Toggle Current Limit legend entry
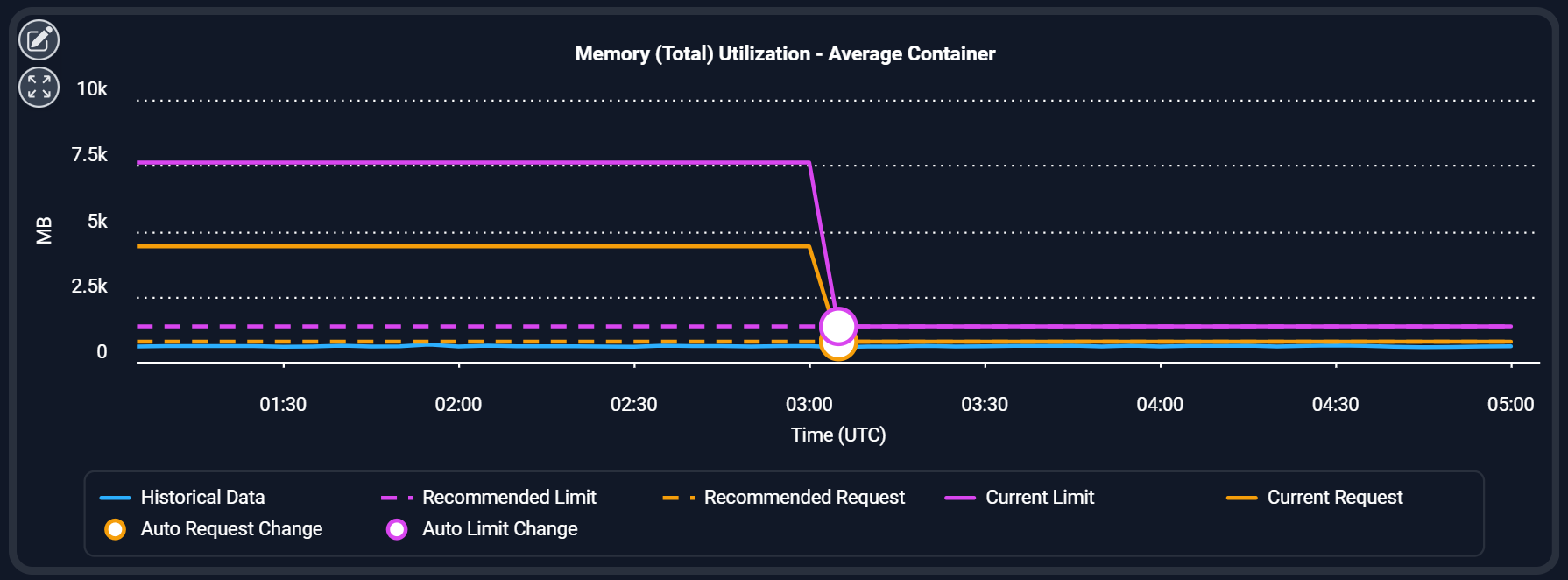 coord(1040,498)
